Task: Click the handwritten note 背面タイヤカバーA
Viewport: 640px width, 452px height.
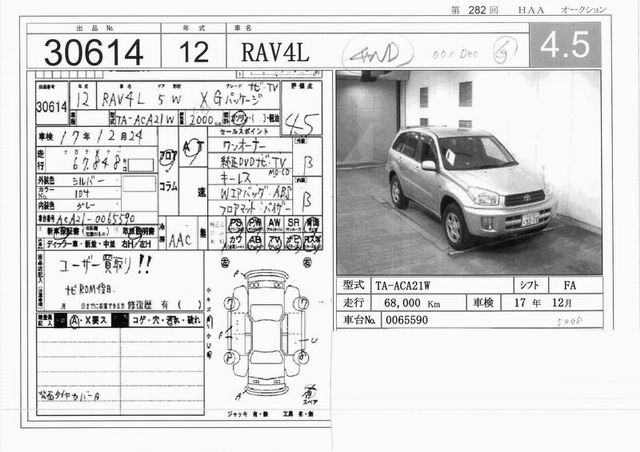Action: [69, 395]
